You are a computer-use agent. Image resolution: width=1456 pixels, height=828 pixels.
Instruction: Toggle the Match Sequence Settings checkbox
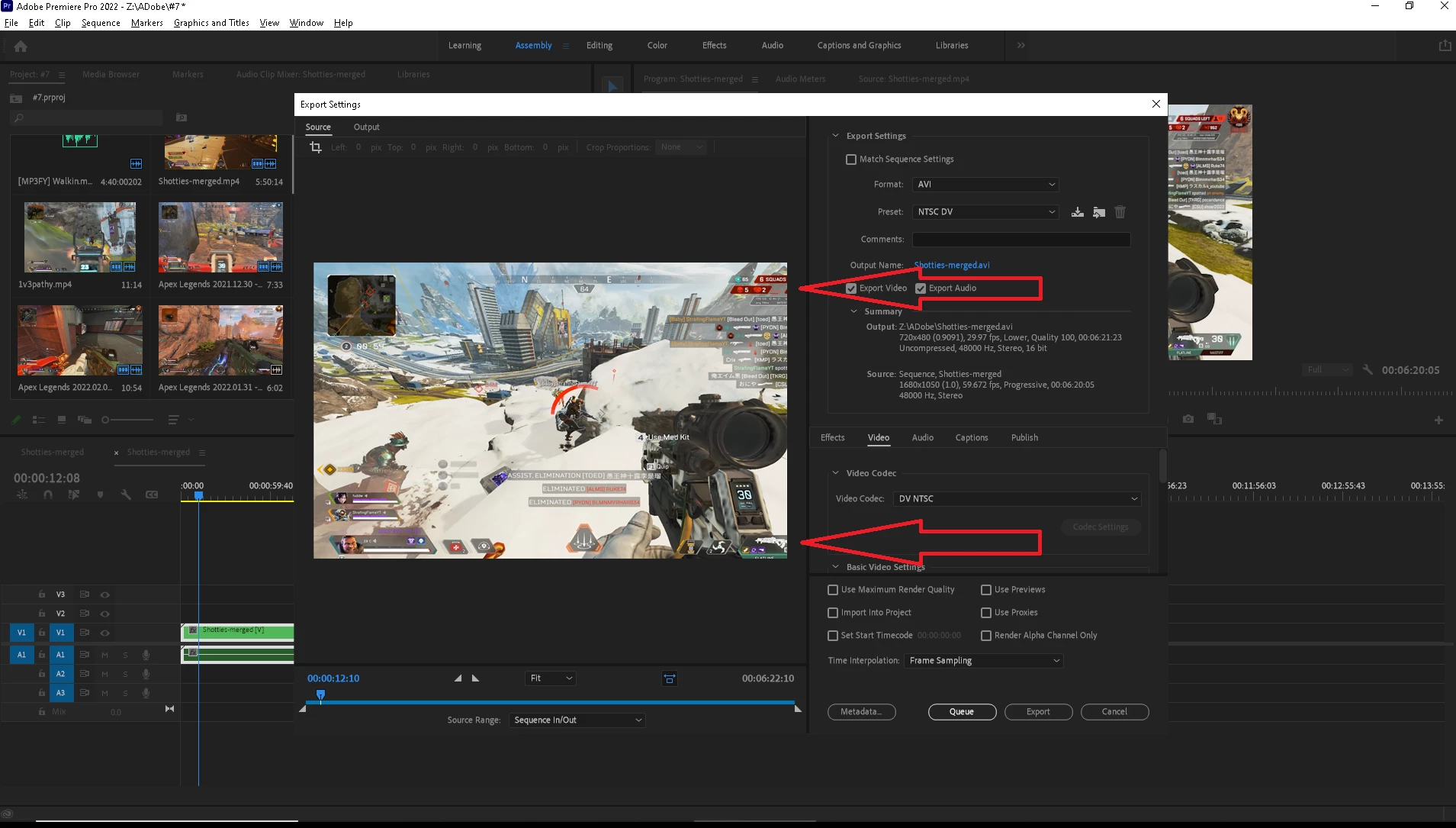pyautogui.click(x=851, y=159)
